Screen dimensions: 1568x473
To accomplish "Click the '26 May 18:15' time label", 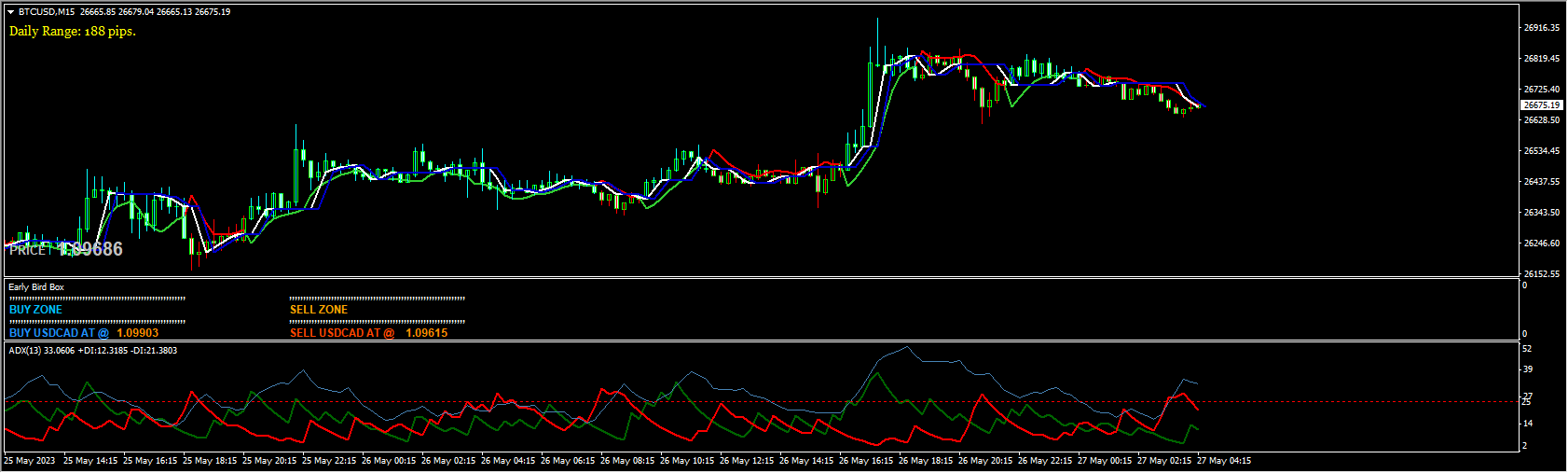I will (926, 461).
